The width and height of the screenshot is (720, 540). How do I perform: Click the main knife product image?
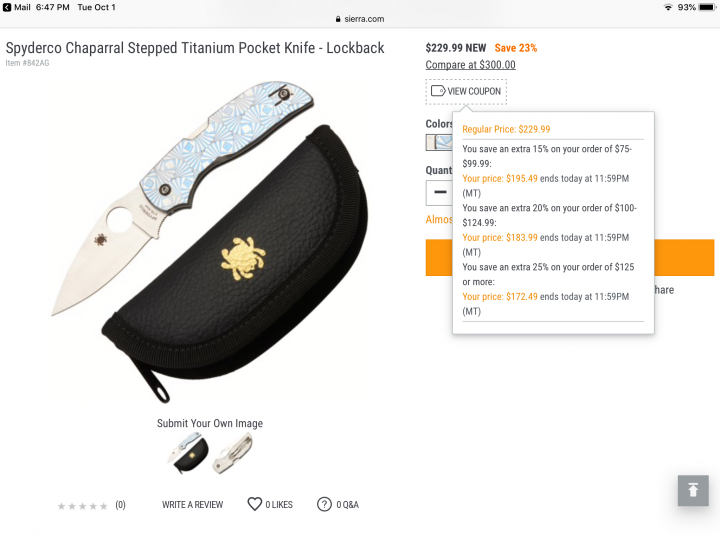(x=210, y=242)
